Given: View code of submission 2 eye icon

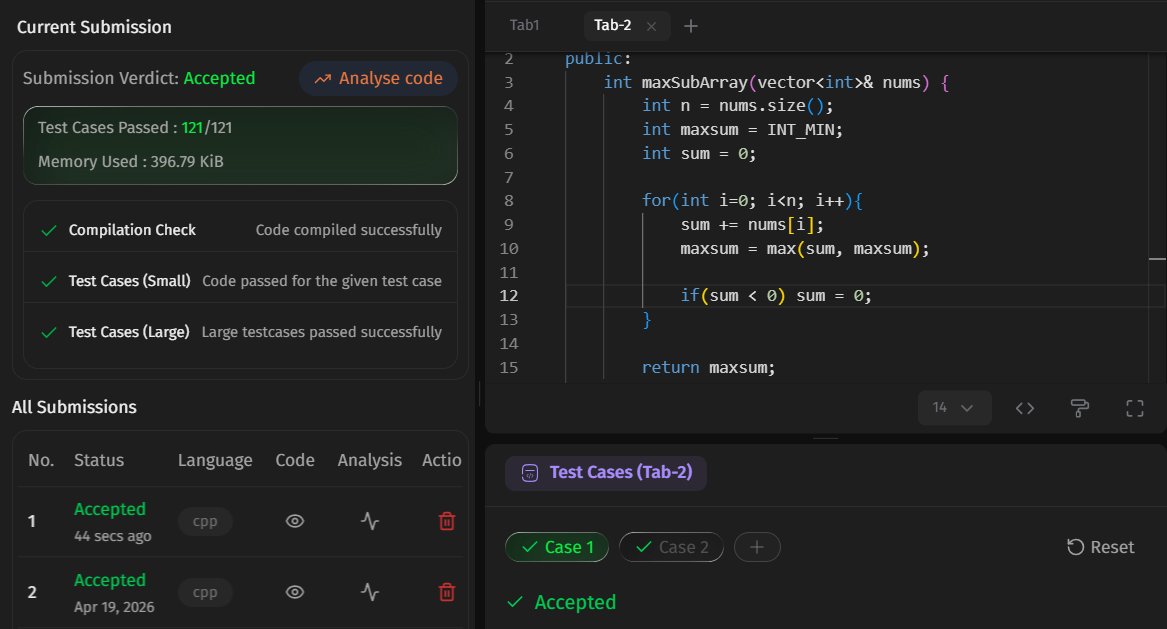Looking at the screenshot, I should pos(295,592).
